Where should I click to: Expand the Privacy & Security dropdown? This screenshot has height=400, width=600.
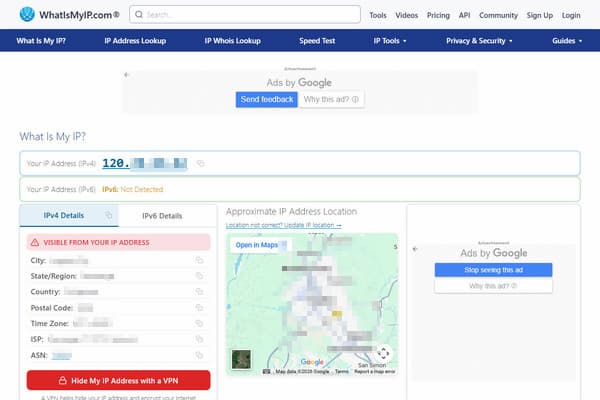479,41
